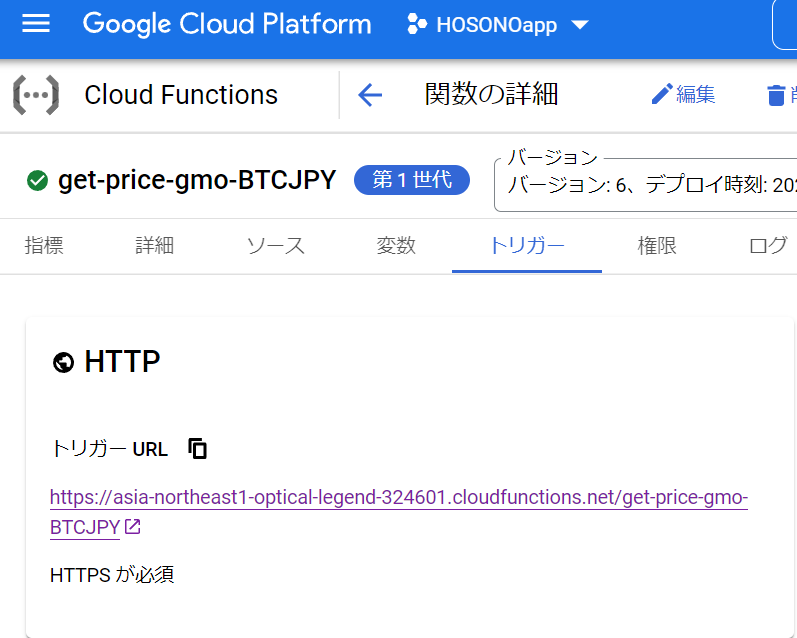Switch to the ログ tab
Viewport: 797px width, 638px height.
pos(768,246)
